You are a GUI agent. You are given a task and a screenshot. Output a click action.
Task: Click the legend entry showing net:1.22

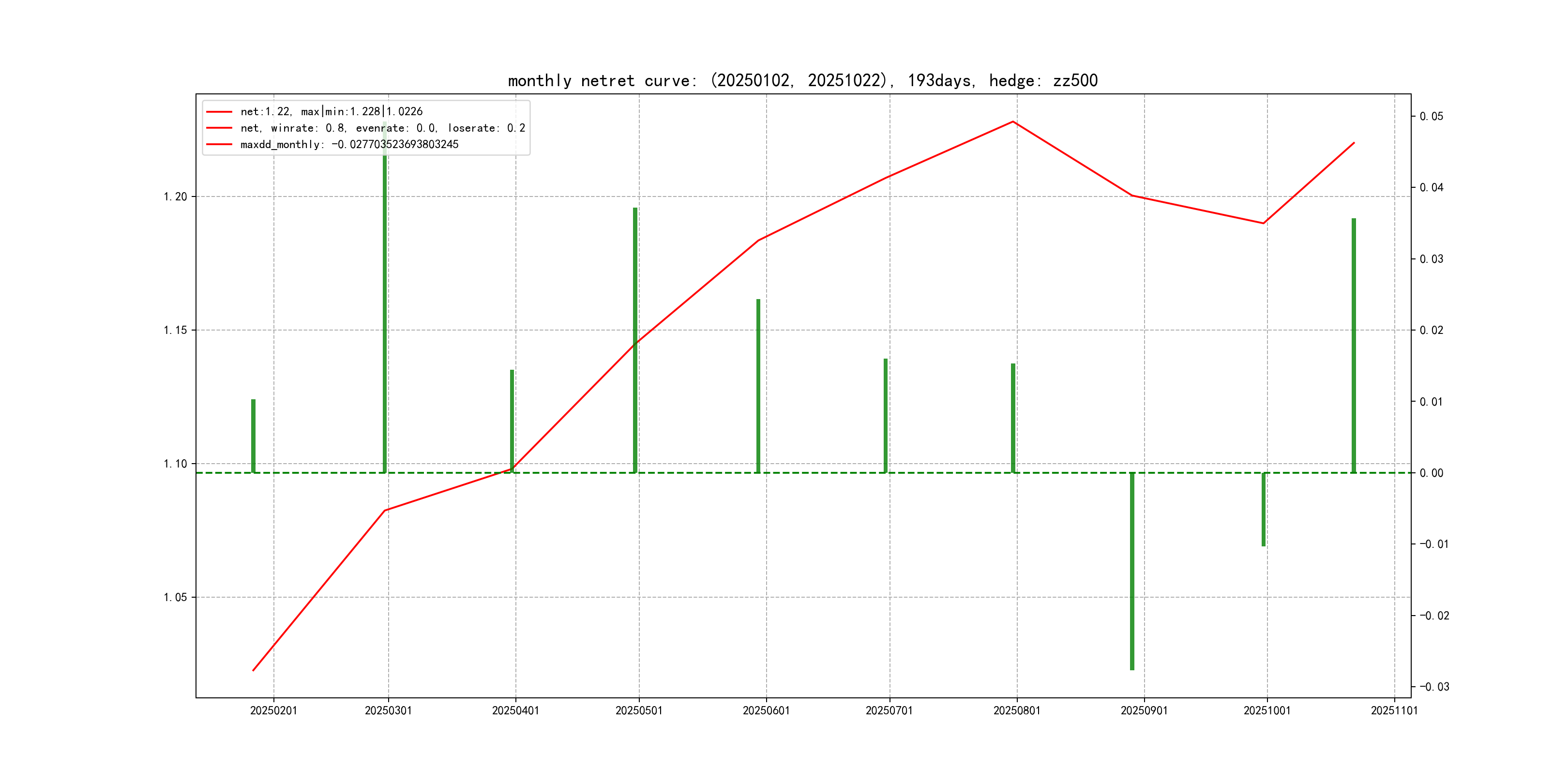click(x=331, y=111)
